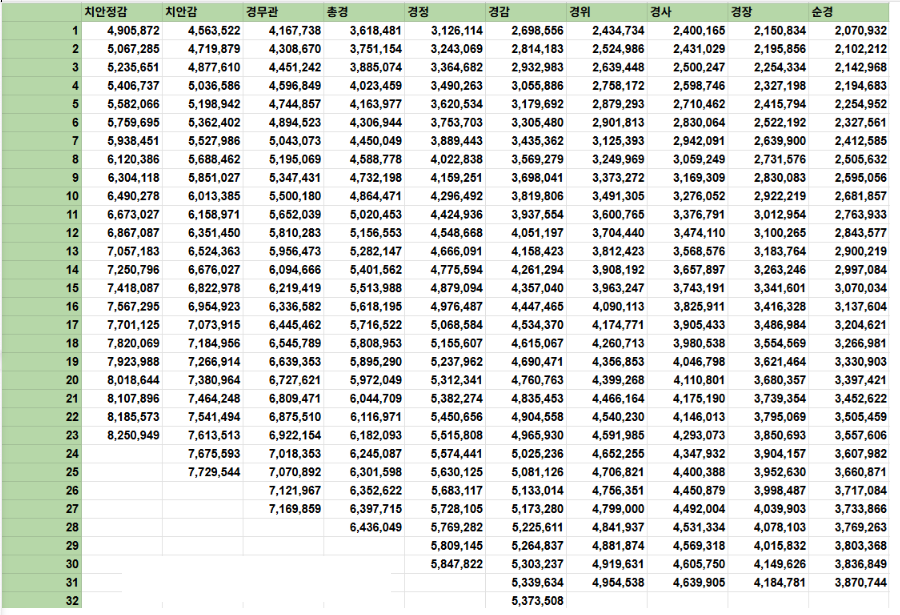Click cell value 8,018,644
The width and height of the screenshot is (900, 615).
(133, 380)
